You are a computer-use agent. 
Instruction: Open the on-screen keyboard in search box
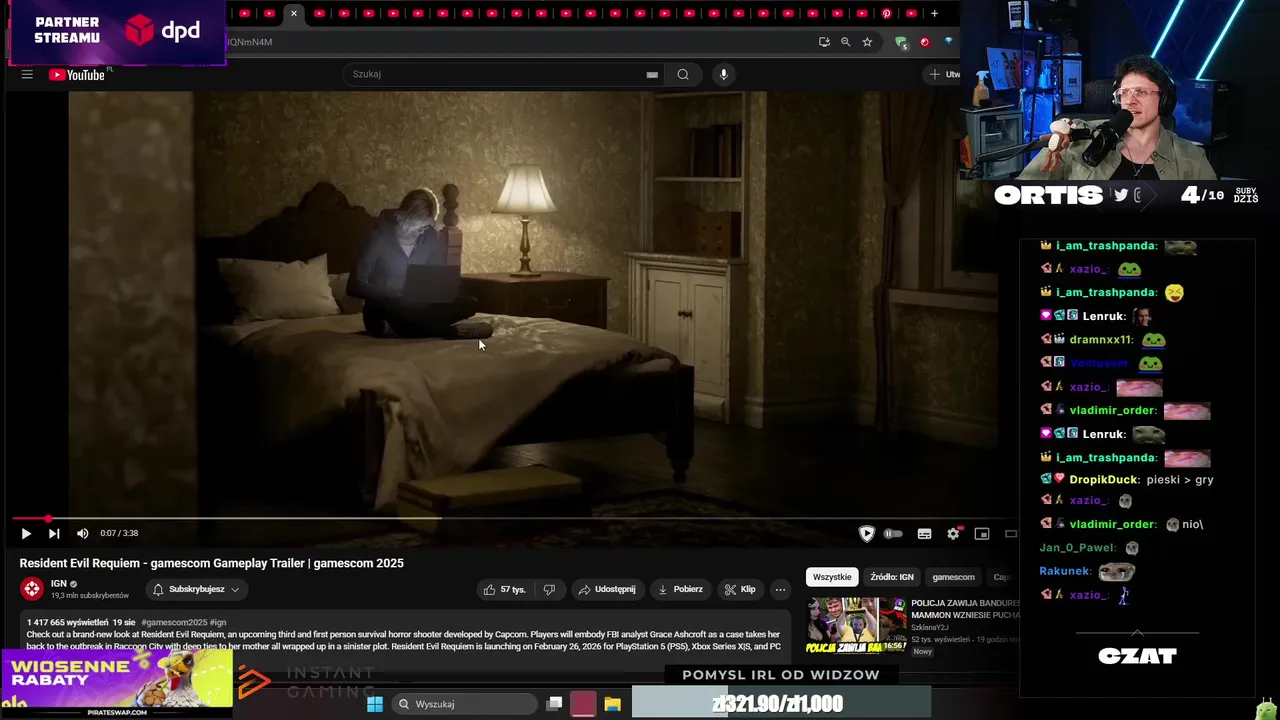652,74
